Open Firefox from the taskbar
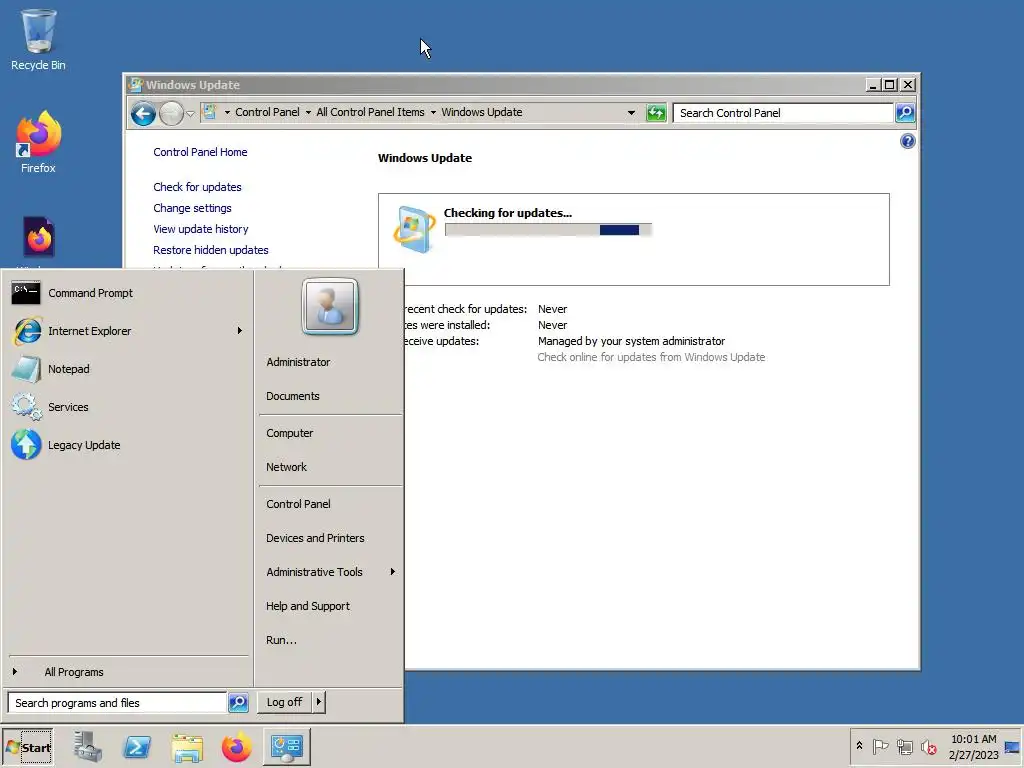This screenshot has width=1024, height=768. tap(236, 747)
